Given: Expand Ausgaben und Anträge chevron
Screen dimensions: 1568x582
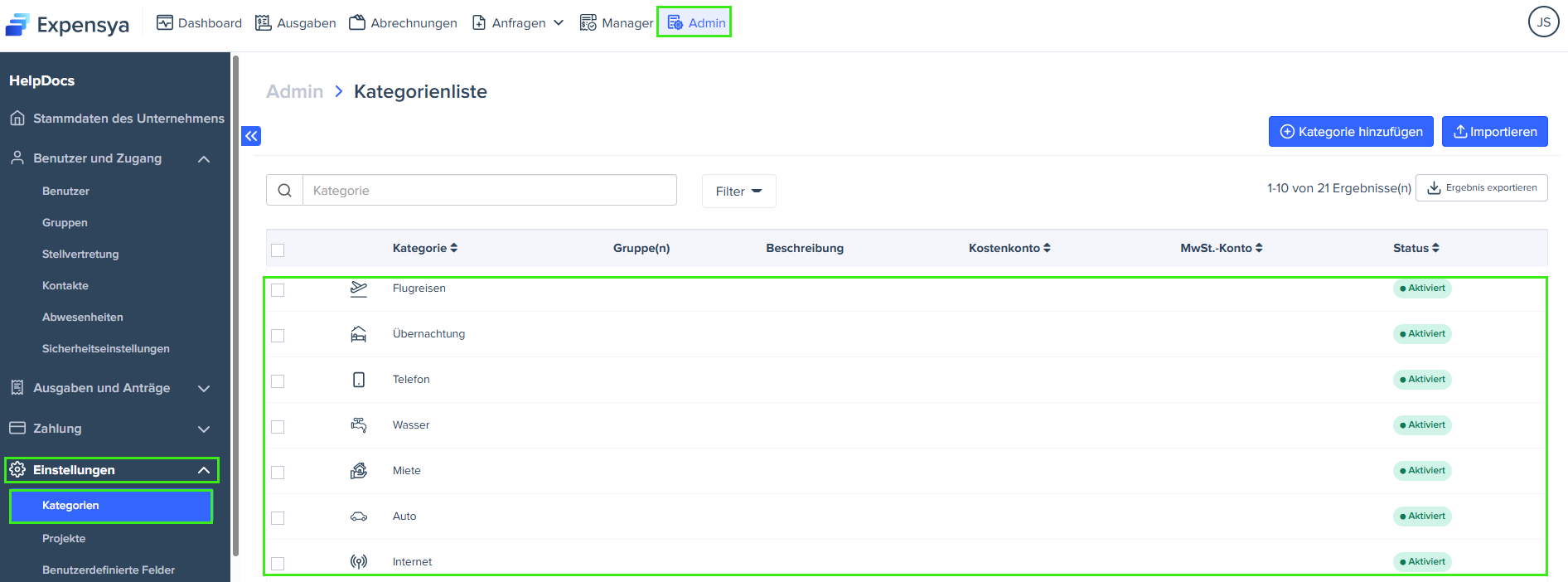Looking at the screenshot, I should pyautogui.click(x=204, y=388).
